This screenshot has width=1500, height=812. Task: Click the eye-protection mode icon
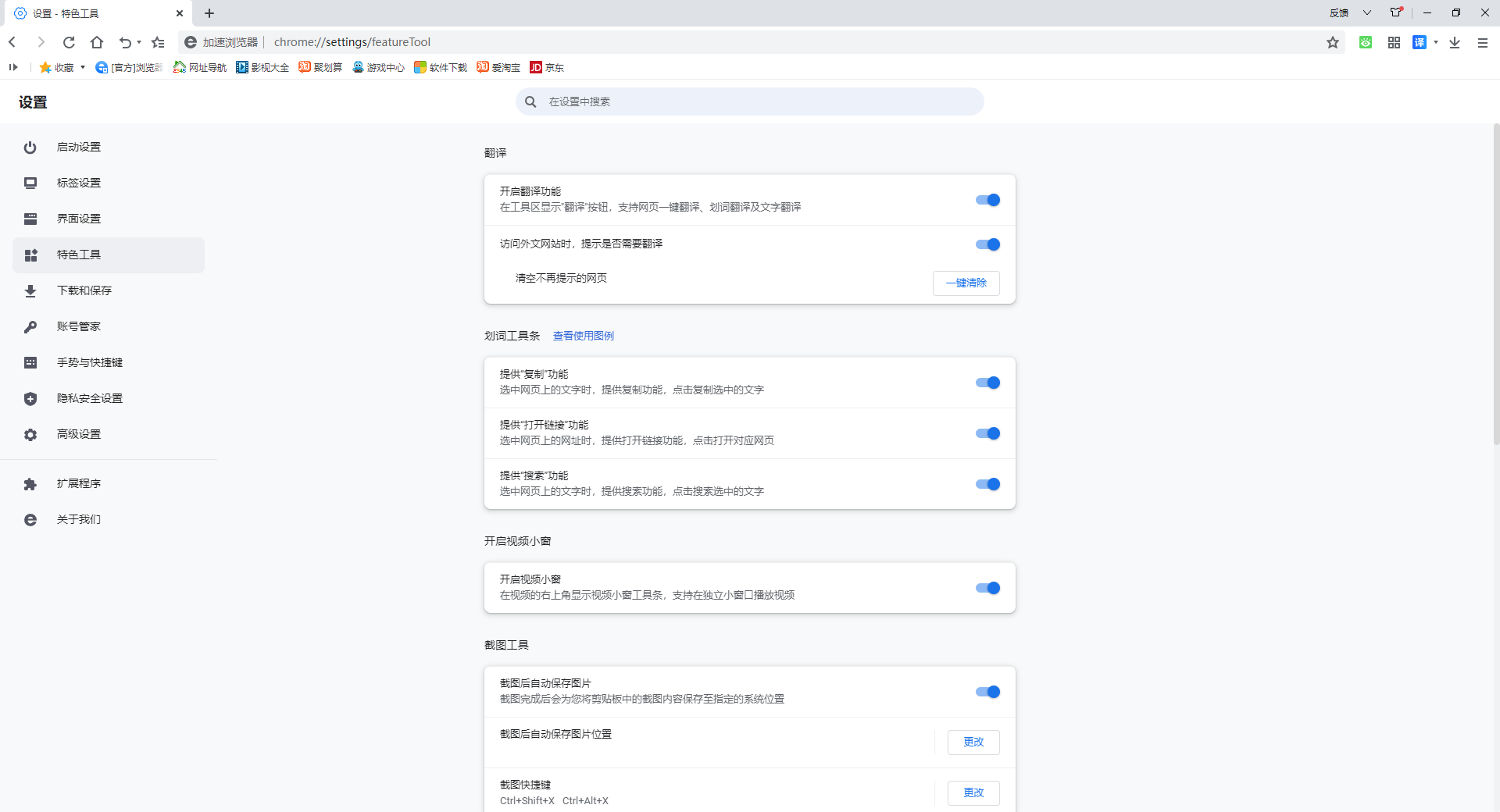point(1365,42)
